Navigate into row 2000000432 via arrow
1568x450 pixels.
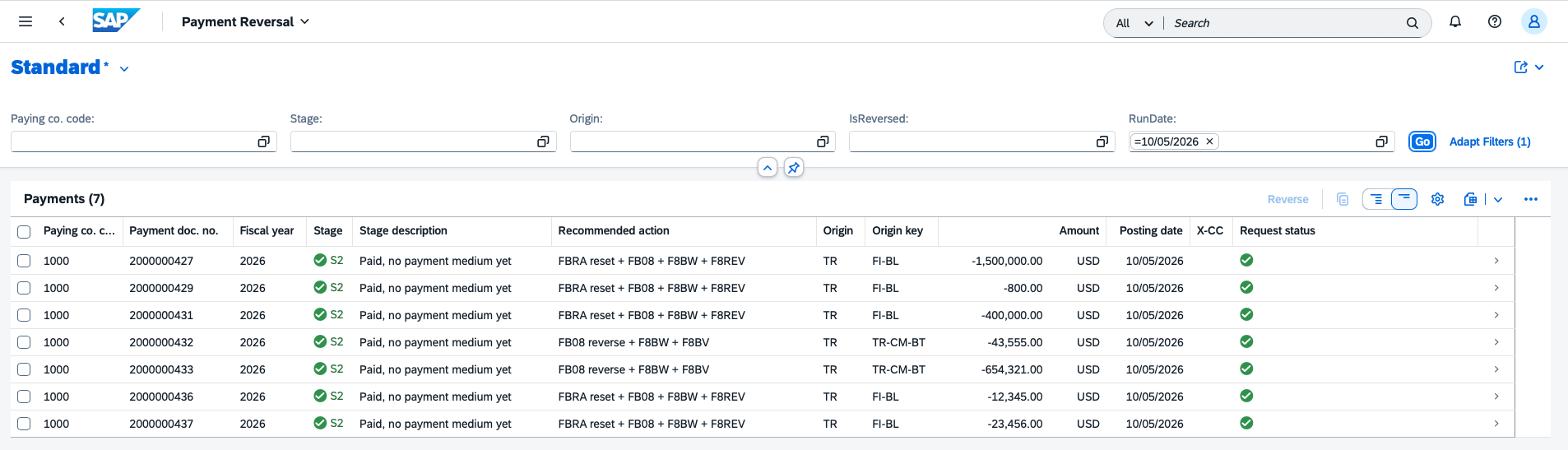(1496, 342)
